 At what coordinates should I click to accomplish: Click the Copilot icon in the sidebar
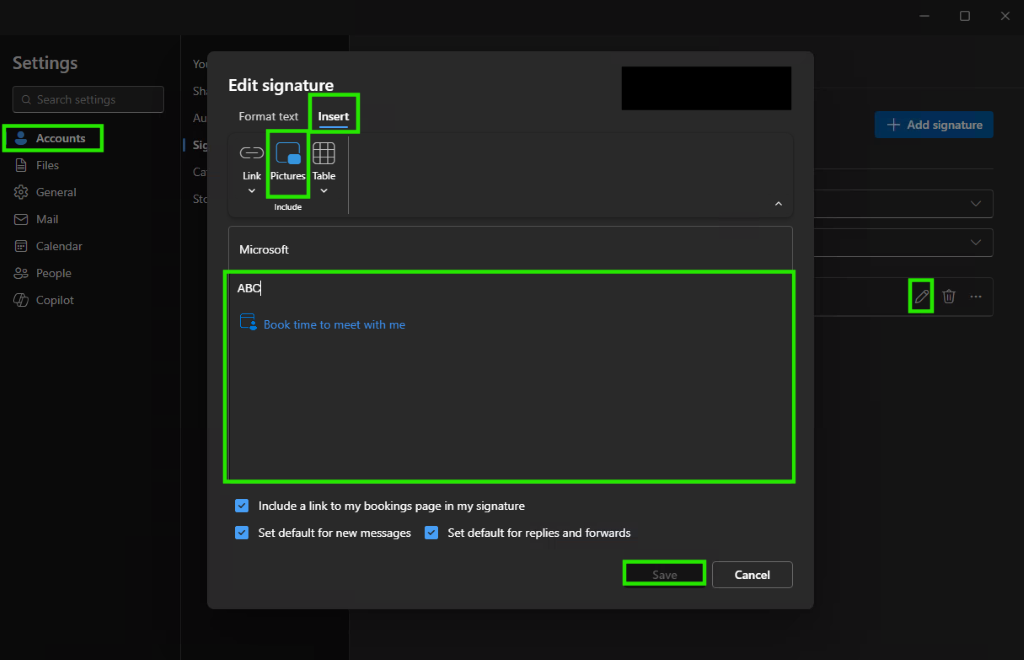pos(21,300)
